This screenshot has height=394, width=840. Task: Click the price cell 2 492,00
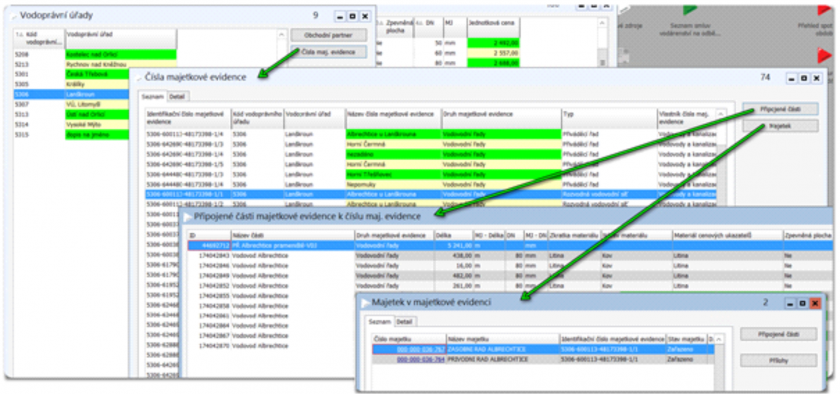(493, 43)
